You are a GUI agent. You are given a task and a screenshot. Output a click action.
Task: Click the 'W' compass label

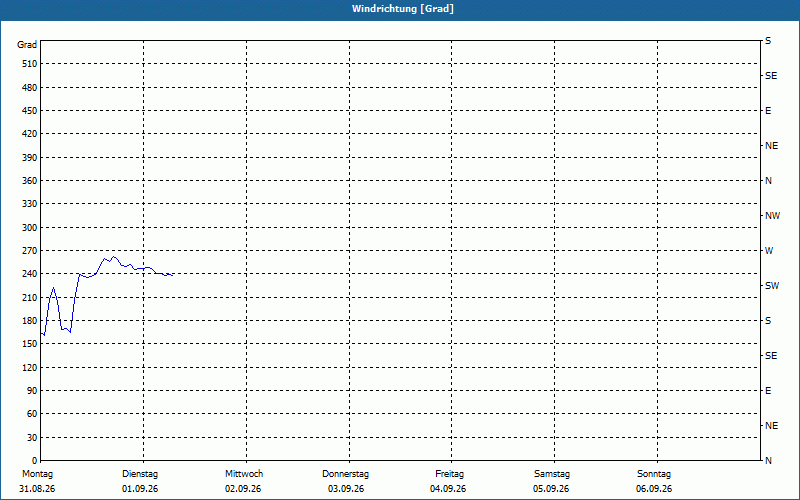(769, 251)
